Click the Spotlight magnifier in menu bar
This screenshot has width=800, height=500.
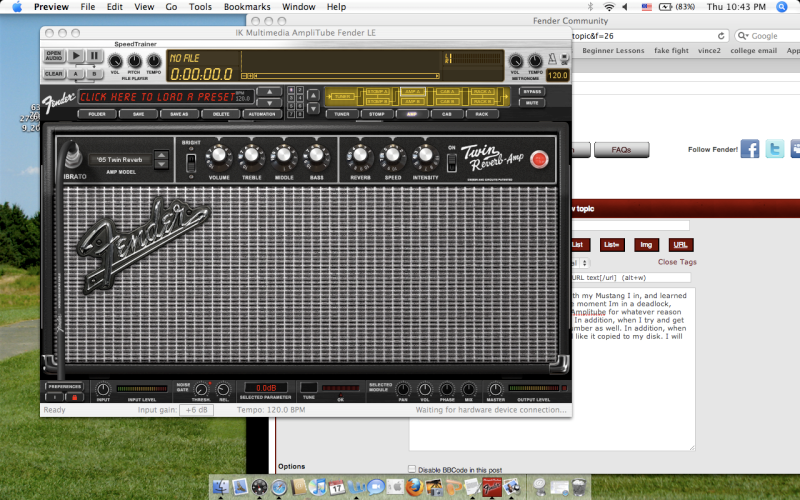point(788,6)
